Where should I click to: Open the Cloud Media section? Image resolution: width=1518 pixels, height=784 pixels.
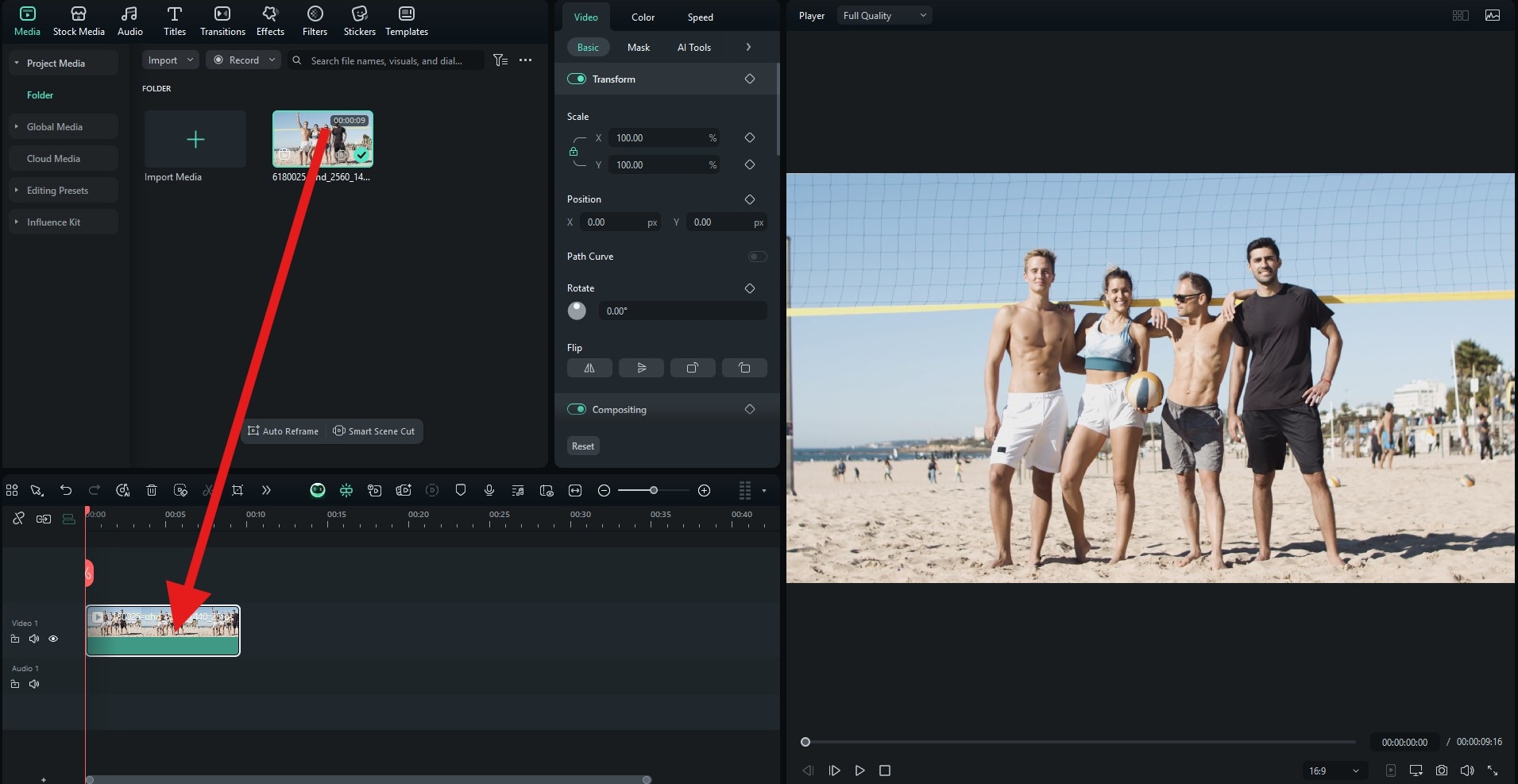[63, 158]
